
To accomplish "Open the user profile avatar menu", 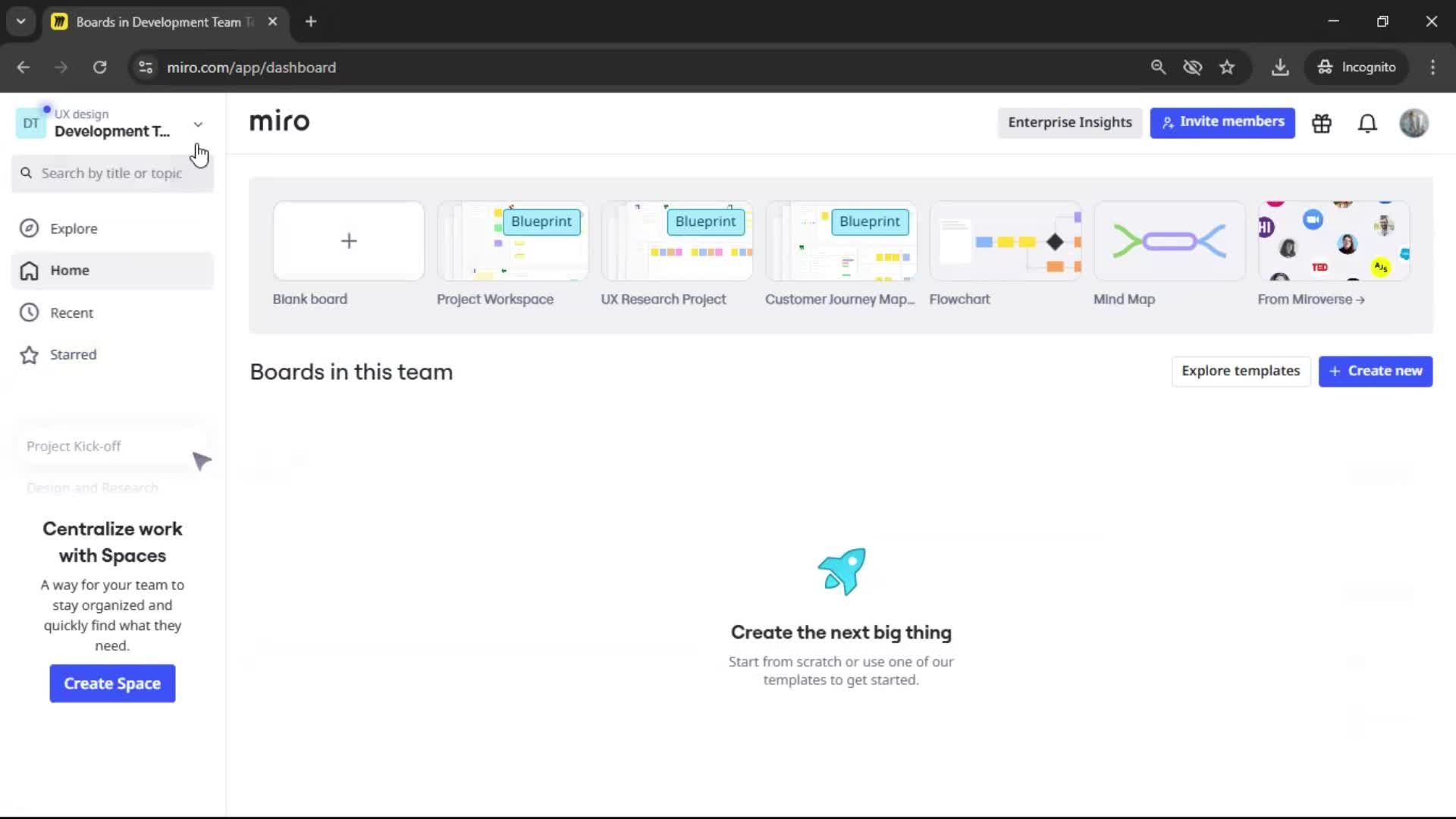I will coord(1414,123).
